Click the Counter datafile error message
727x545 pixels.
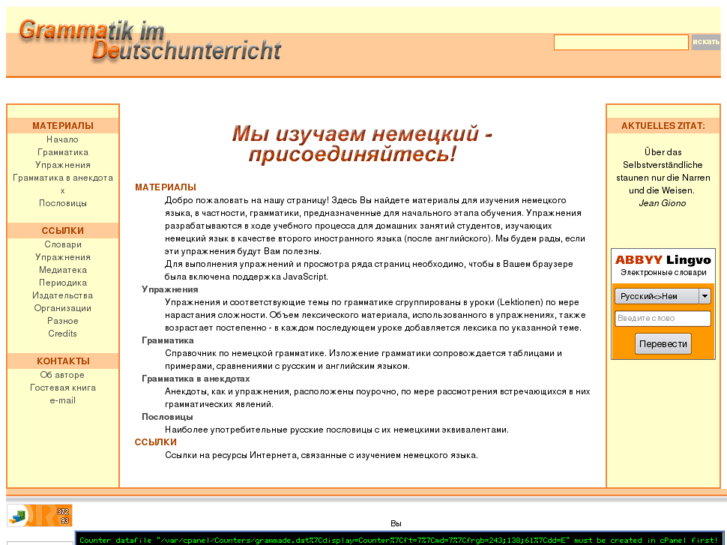[399, 540]
